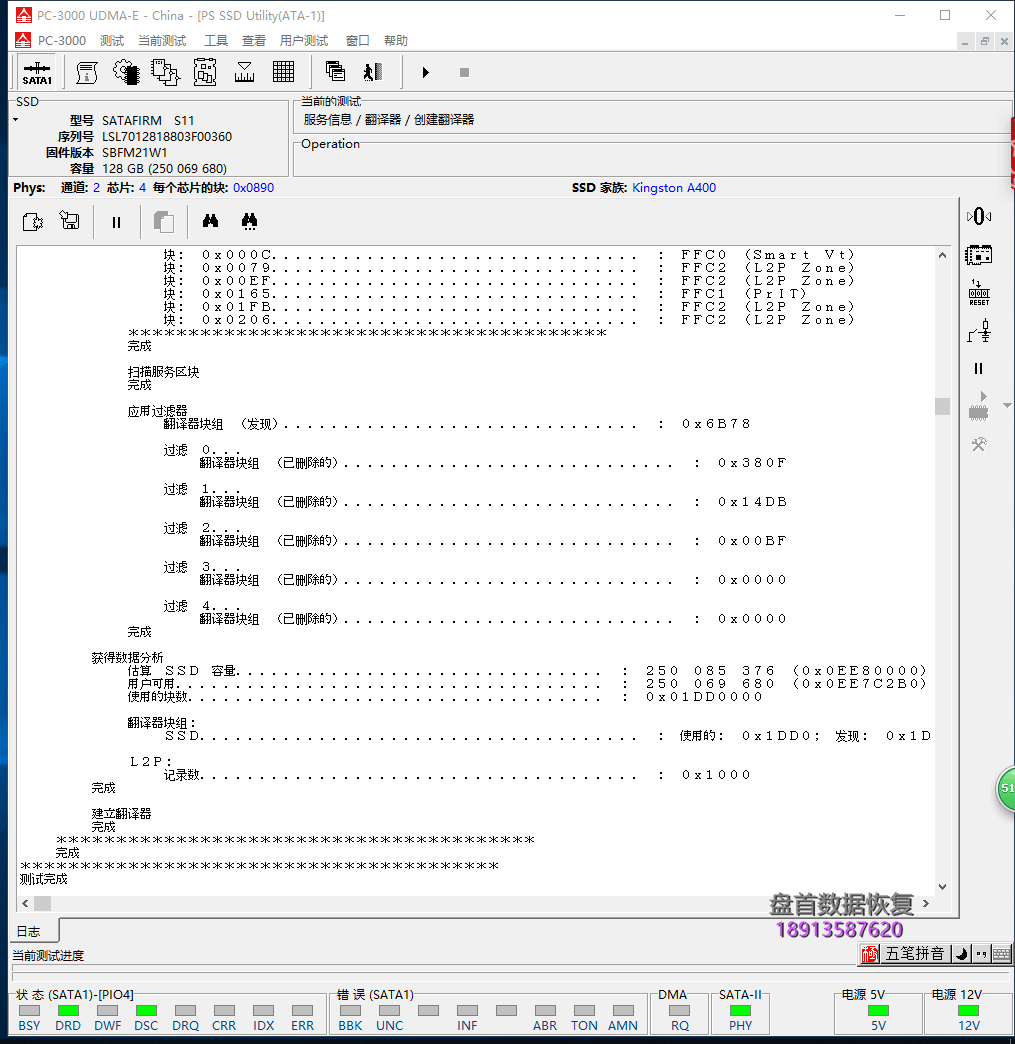Click the exit door toolbar icon

tap(373, 72)
